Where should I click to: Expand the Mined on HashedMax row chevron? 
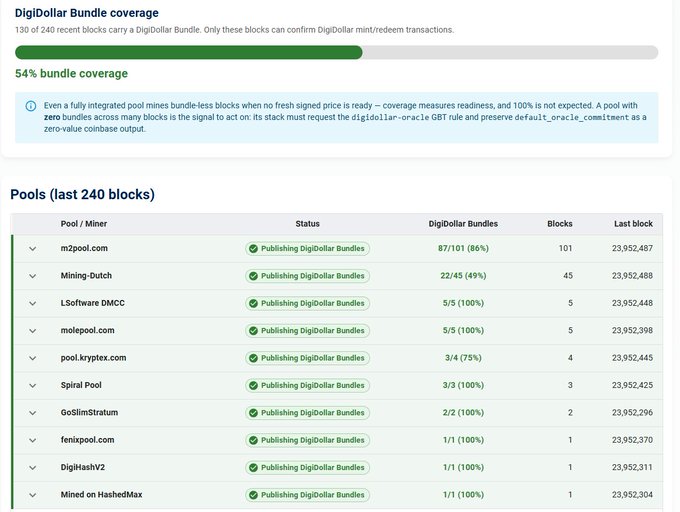click(33, 495)
